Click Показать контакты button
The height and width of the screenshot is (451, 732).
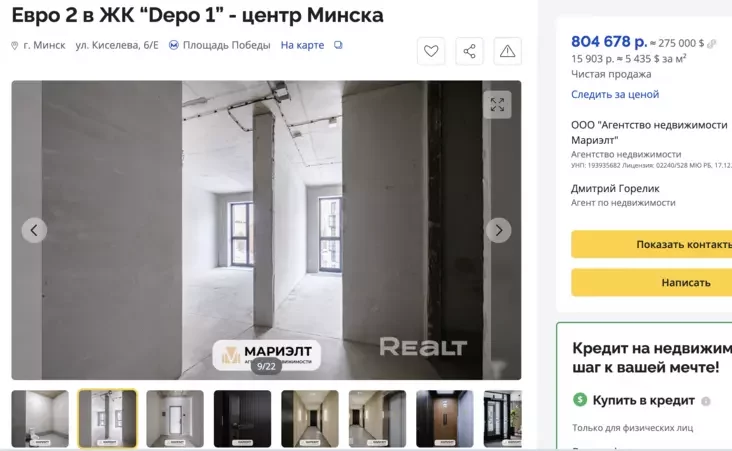(x=652, y=244)
